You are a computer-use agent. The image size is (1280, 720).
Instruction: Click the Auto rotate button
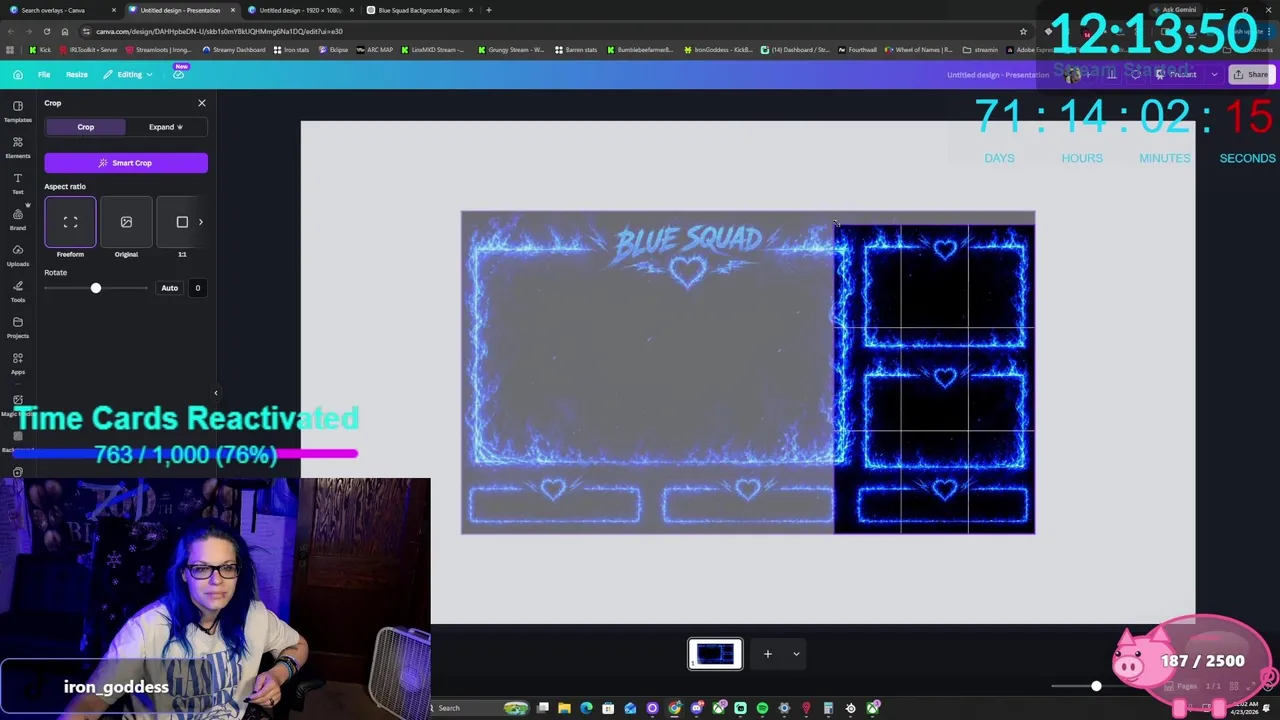tap(169, 288)
